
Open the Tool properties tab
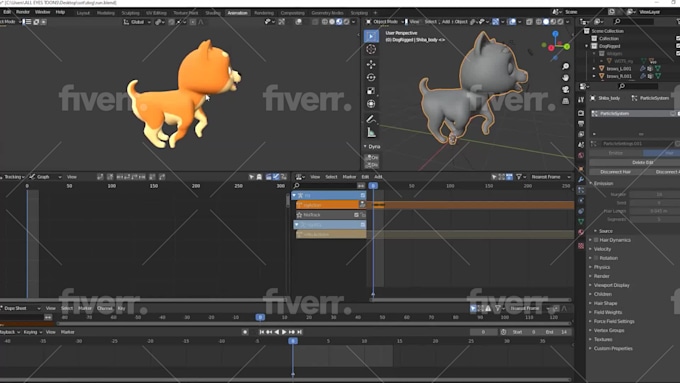[x=581, y=100]
